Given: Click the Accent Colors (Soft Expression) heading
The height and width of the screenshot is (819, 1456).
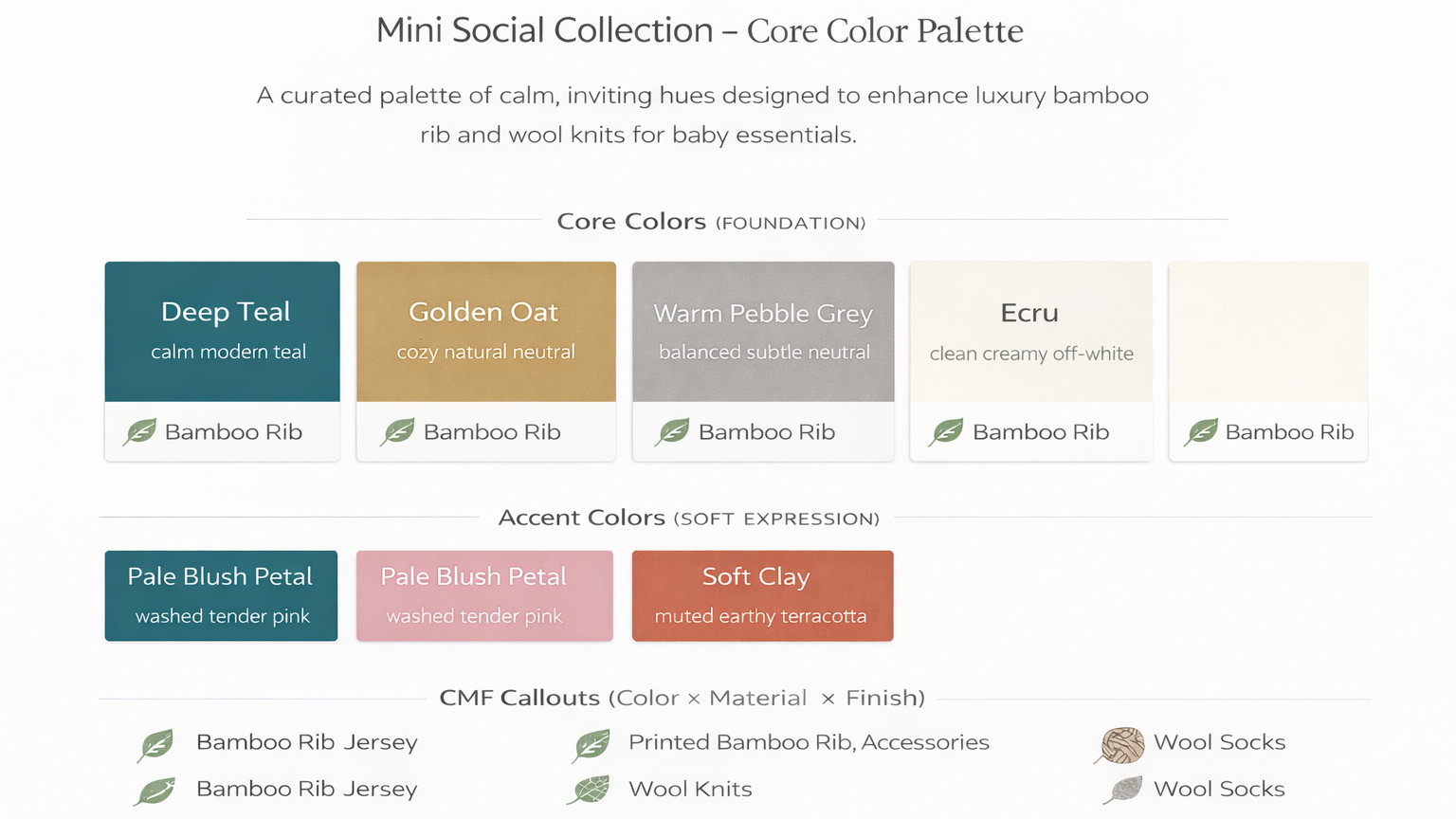Looking at the screenshot, I should coord(689,518).
